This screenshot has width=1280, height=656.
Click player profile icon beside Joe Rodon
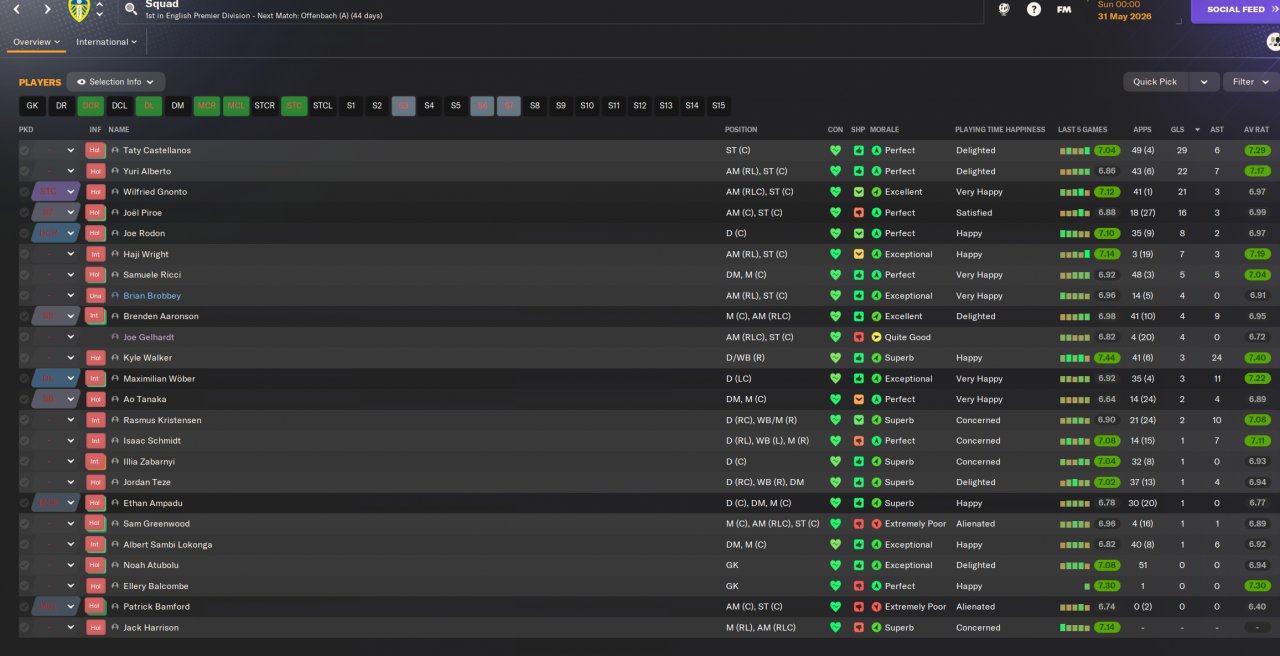coord(115,233)
